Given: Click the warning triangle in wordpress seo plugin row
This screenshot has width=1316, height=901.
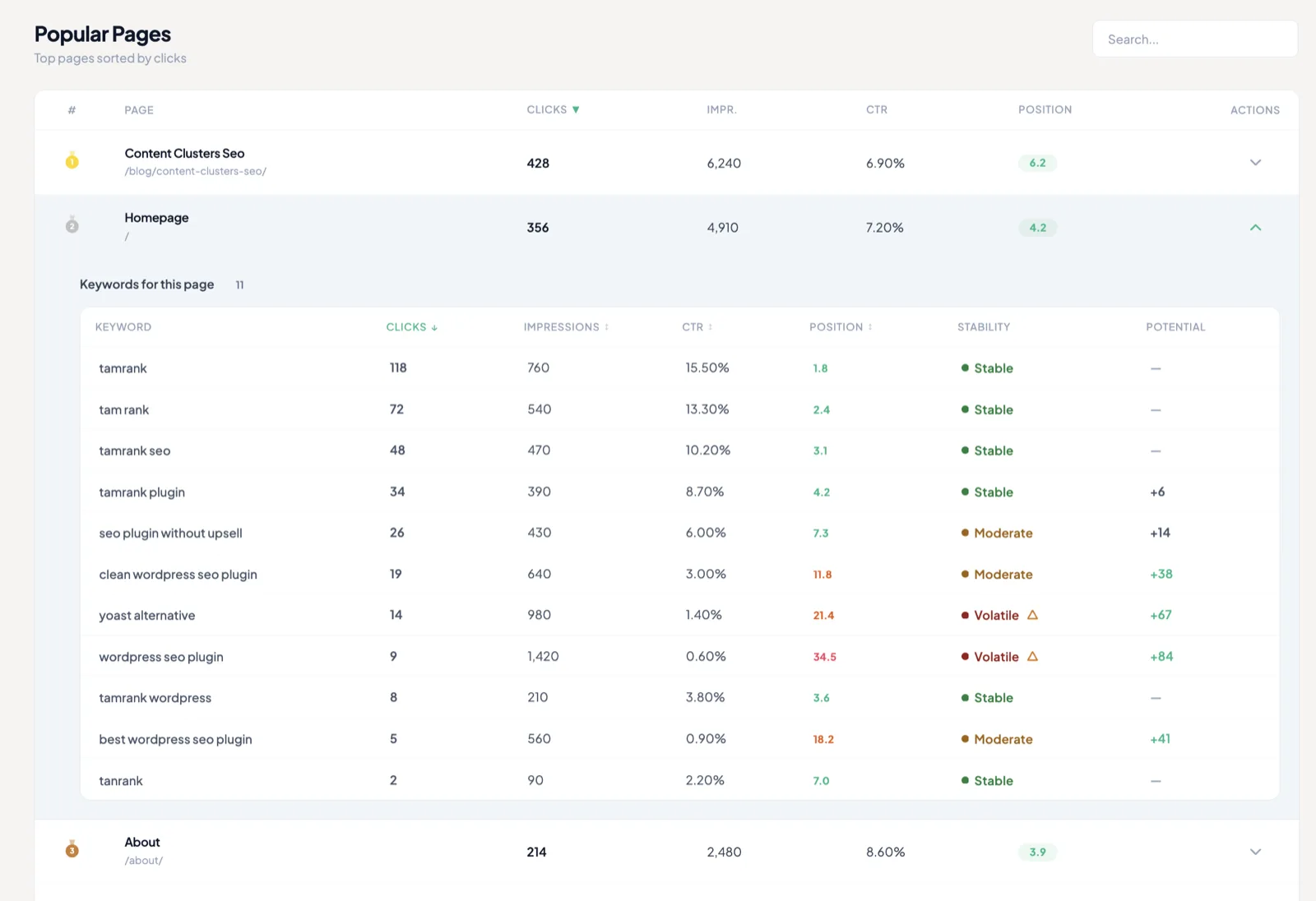Looking at the screenshot, I should [x=1032, y=656].
